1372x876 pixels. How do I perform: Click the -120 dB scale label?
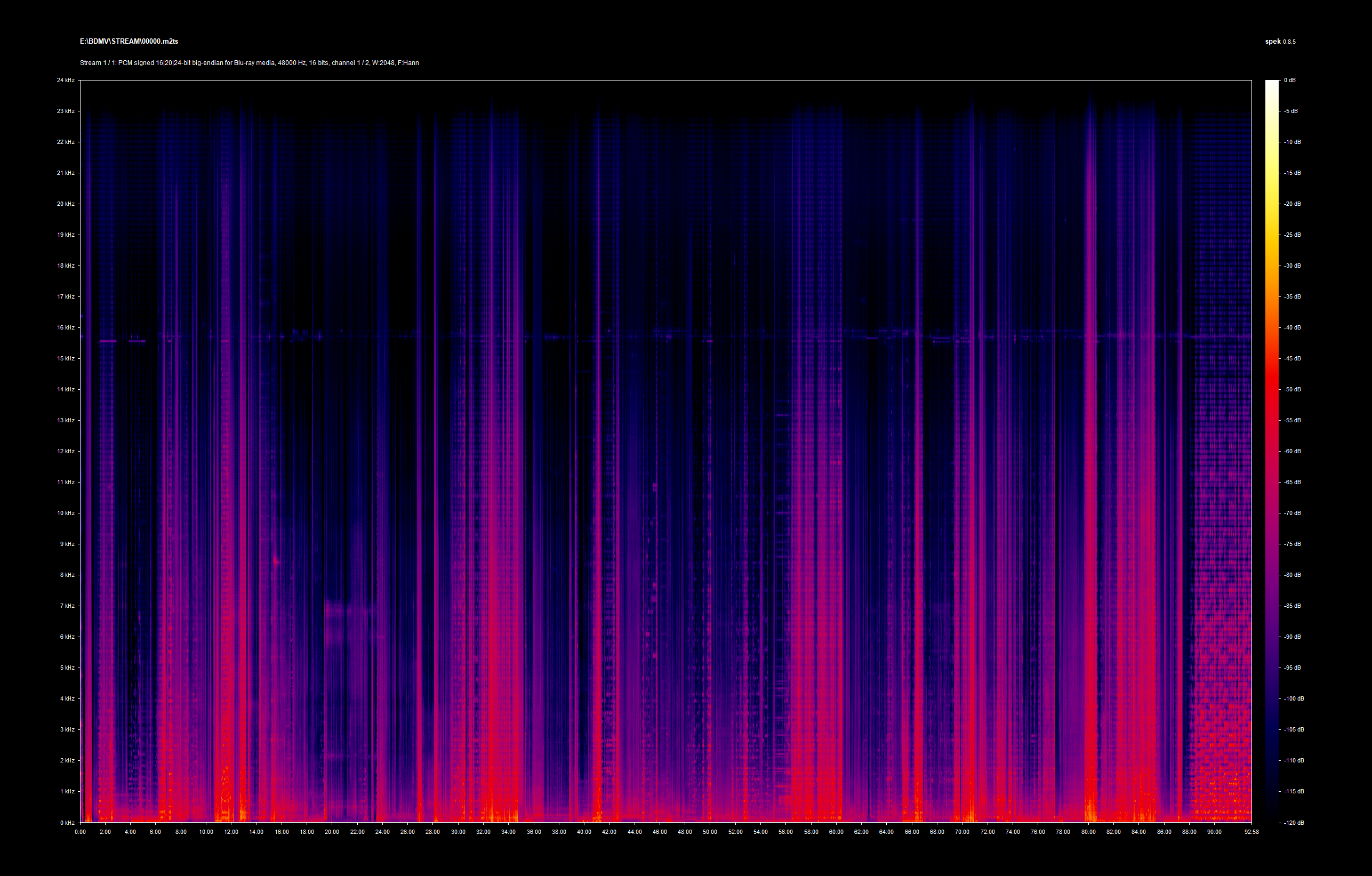(x=1294, y=823)
